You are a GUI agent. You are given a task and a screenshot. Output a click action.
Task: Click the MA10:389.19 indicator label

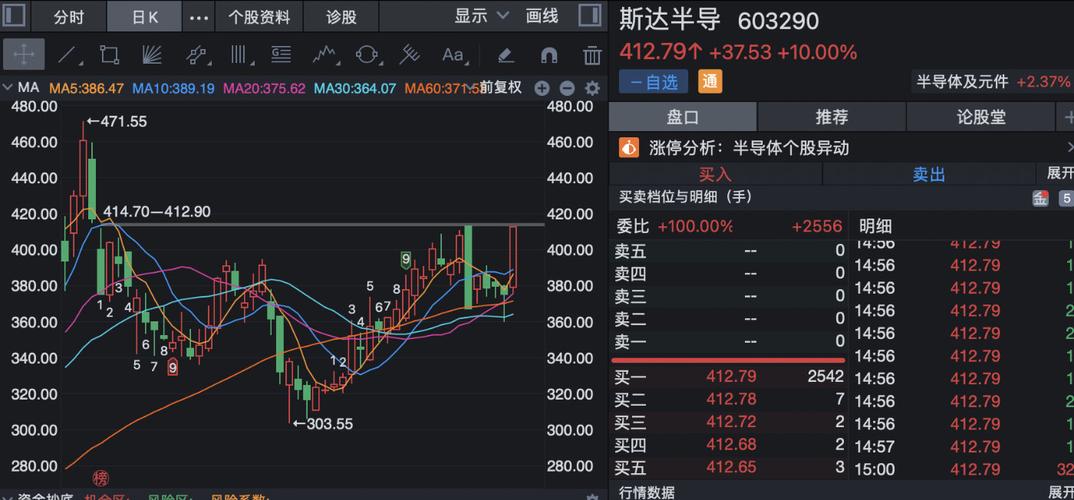(x=173, y=88)
